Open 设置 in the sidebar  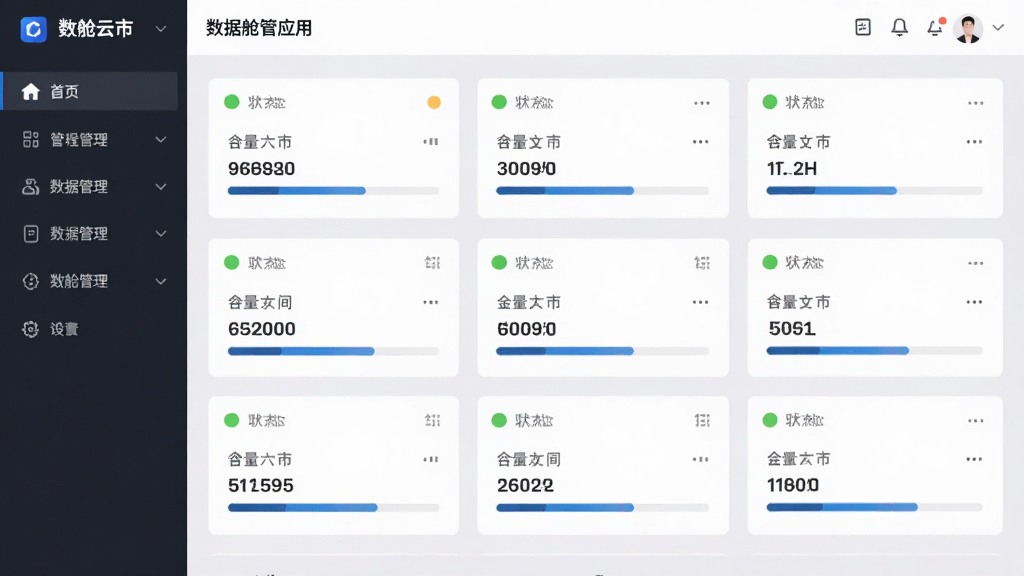point(90,329)
